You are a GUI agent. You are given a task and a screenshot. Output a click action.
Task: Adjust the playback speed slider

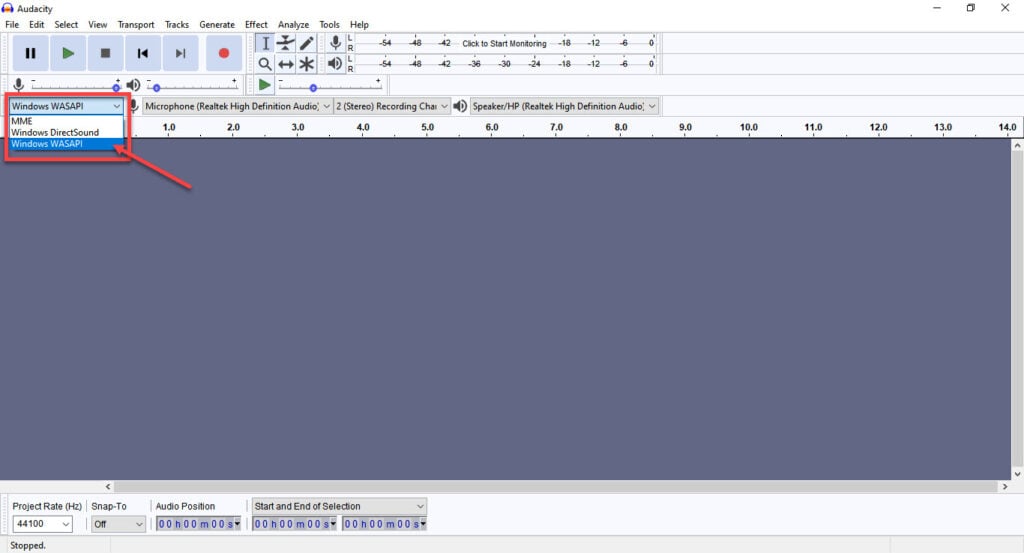[x=330, y=86]
